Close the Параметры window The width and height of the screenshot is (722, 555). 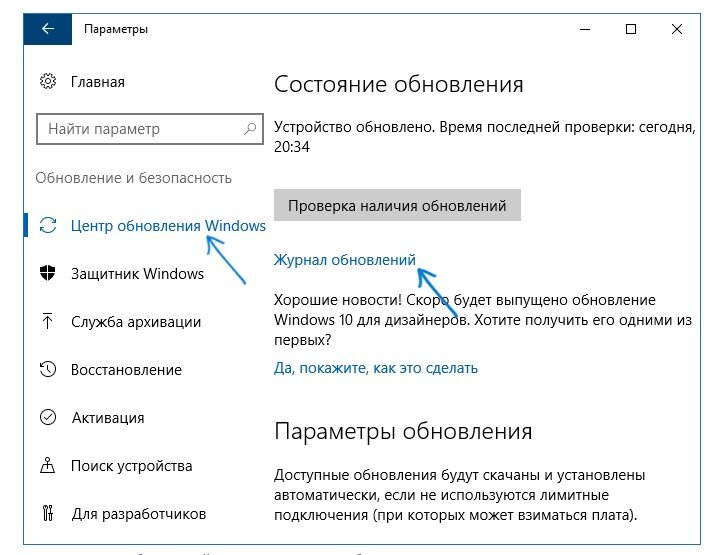point(677,29)
